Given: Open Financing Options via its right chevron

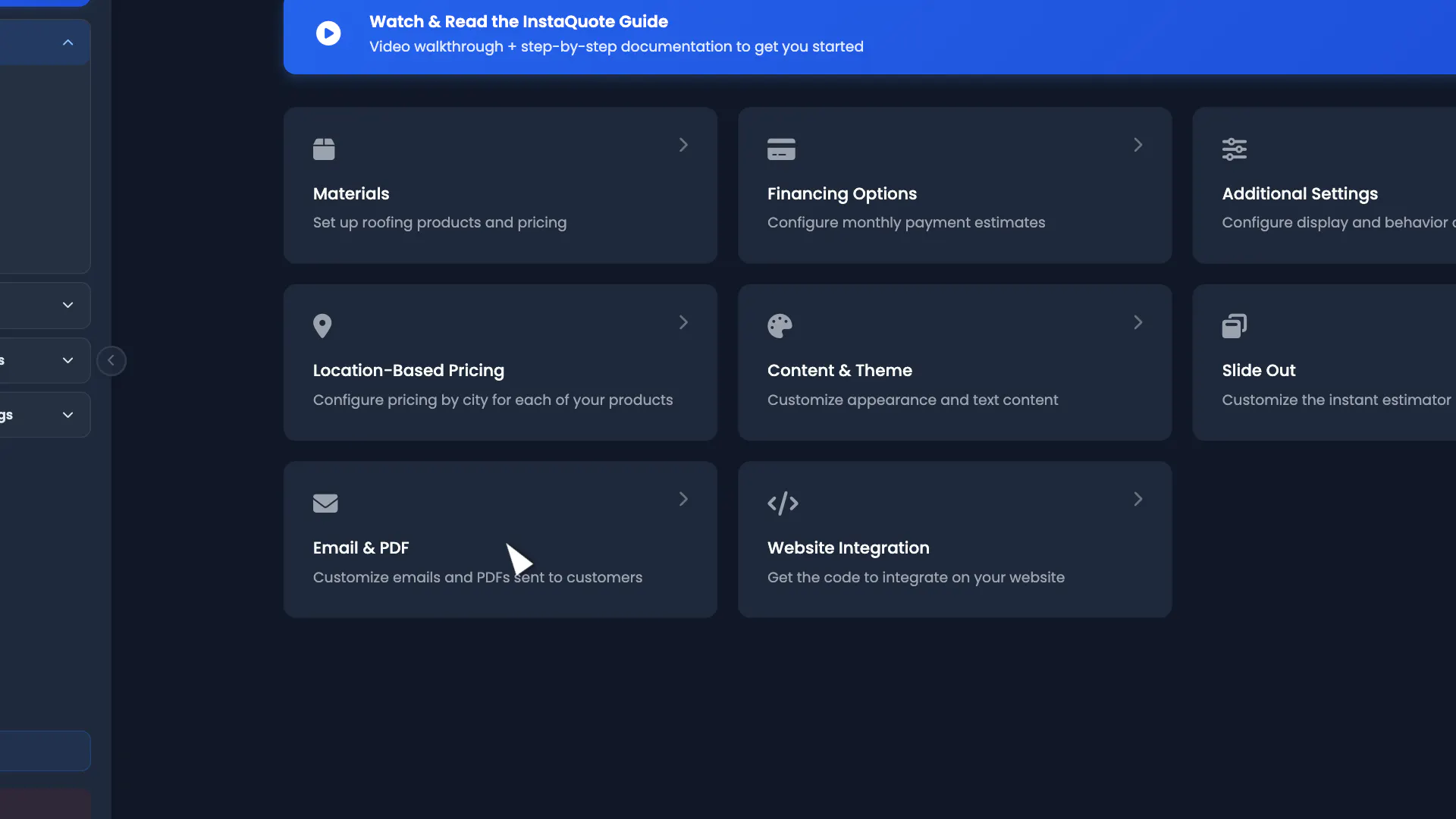Looking at the screenshot, I should [1137, 145].
